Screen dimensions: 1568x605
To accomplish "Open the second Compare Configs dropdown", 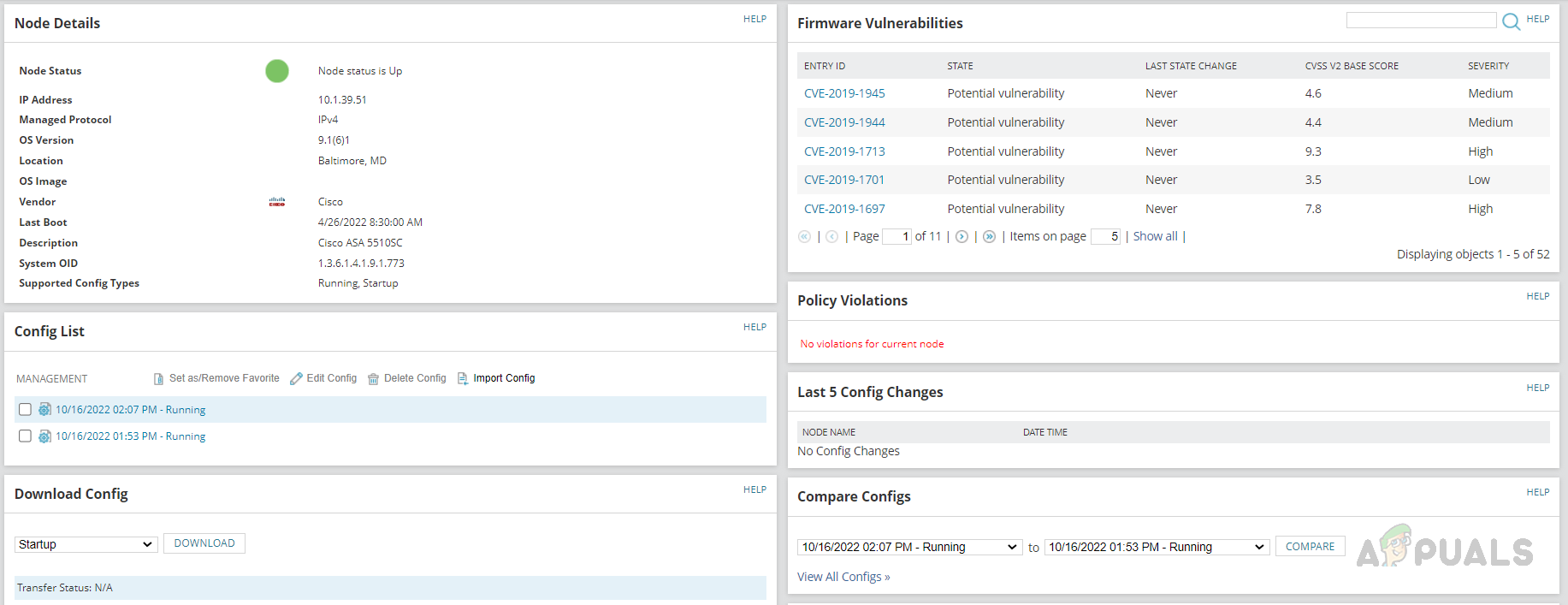I will pyautogui.click(x=1157, y=547).
